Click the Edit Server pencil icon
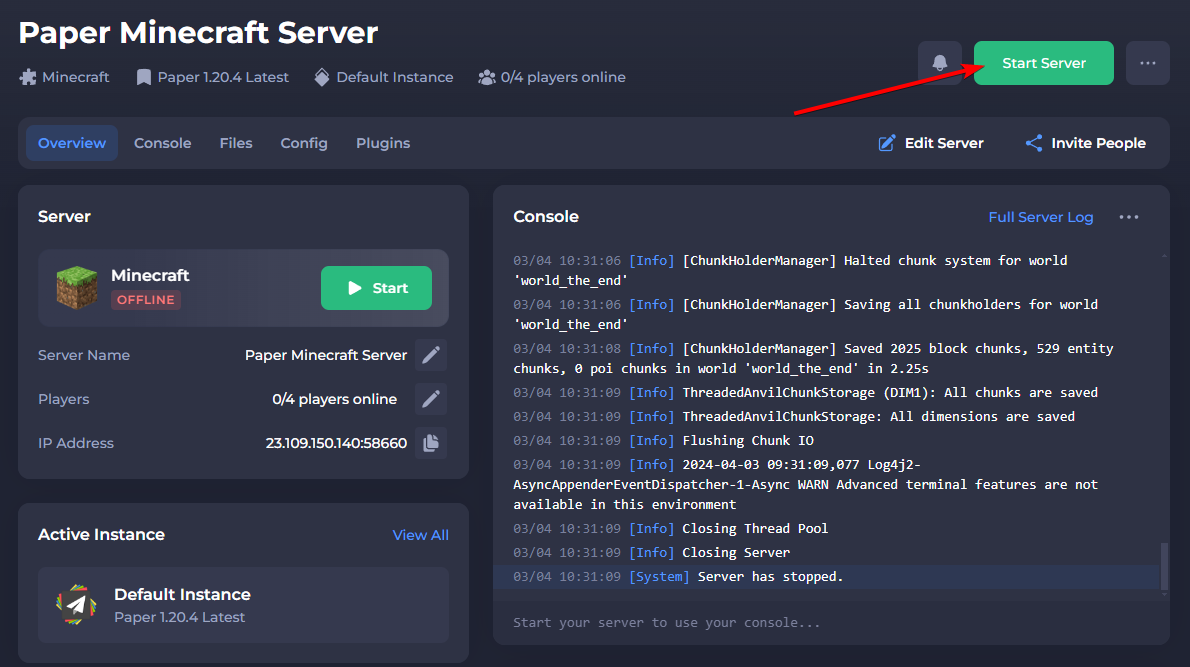Image resolution: width=1190 pixels, height=667 pixels. pyautogui.click(x=886, y=143)
